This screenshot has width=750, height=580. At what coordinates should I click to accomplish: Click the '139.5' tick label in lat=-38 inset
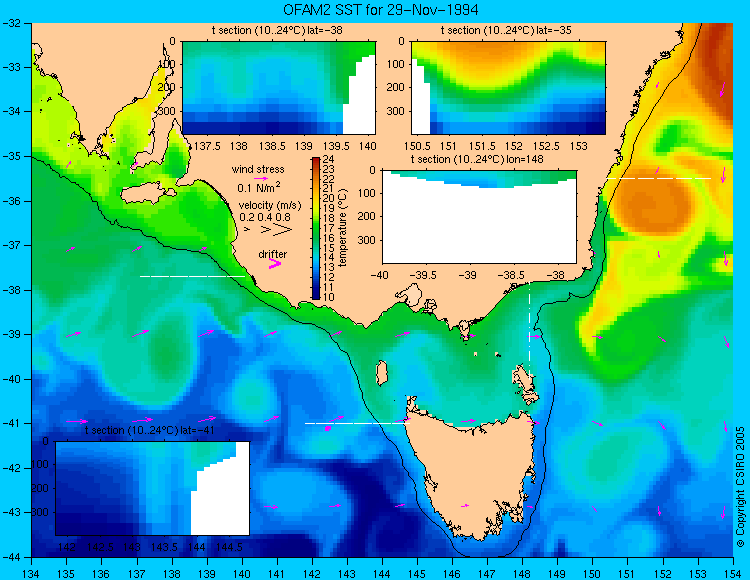(x=336, y=146)
